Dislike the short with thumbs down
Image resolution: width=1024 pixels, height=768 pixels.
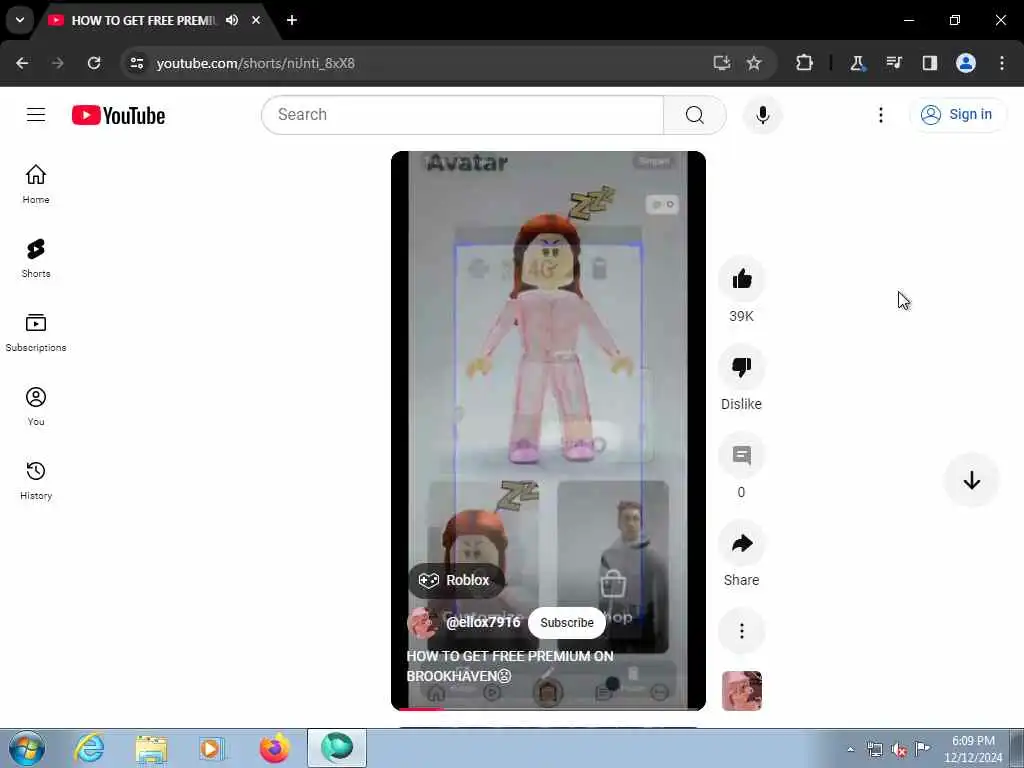(x=741, y=367)
